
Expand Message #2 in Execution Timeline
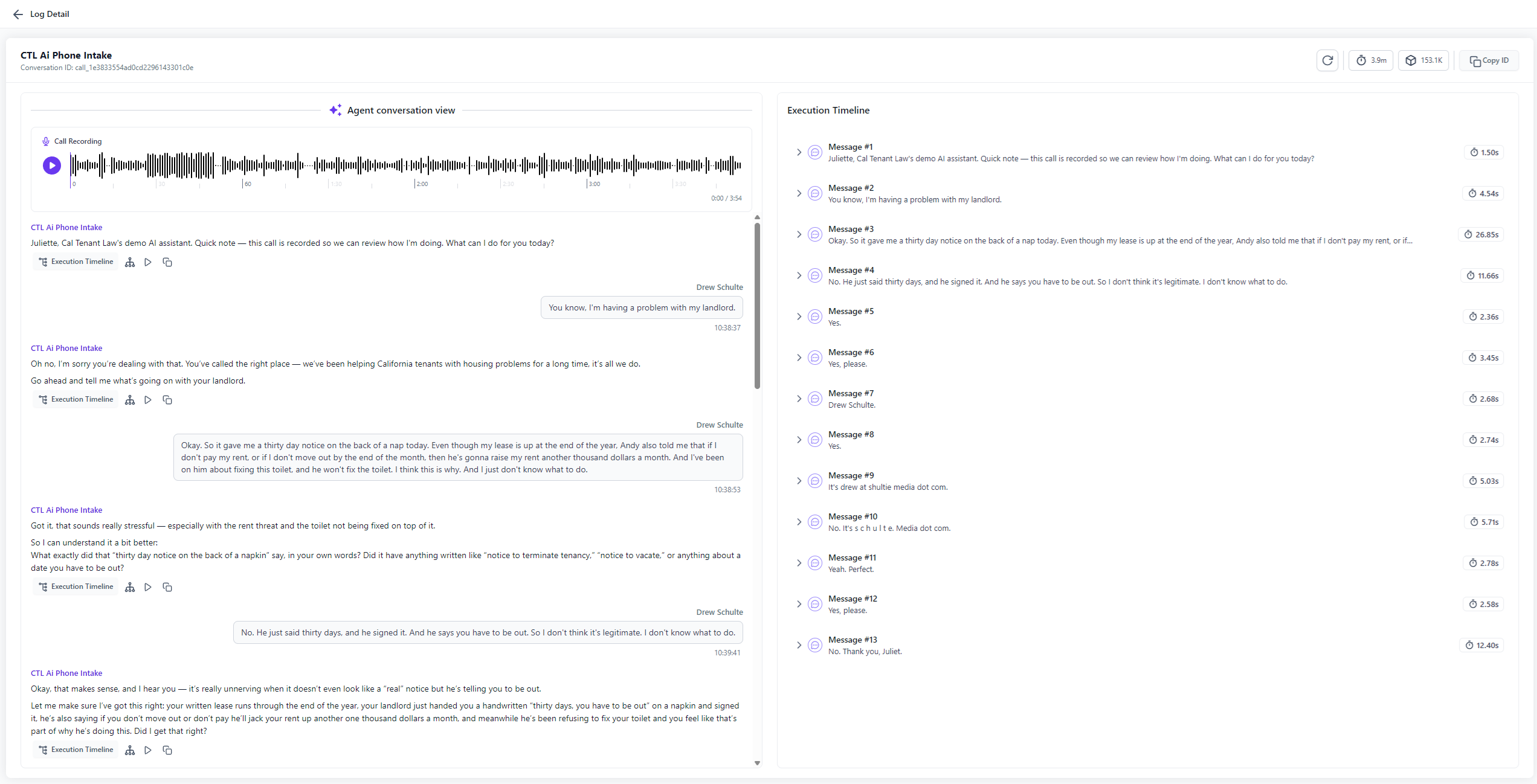799,193
